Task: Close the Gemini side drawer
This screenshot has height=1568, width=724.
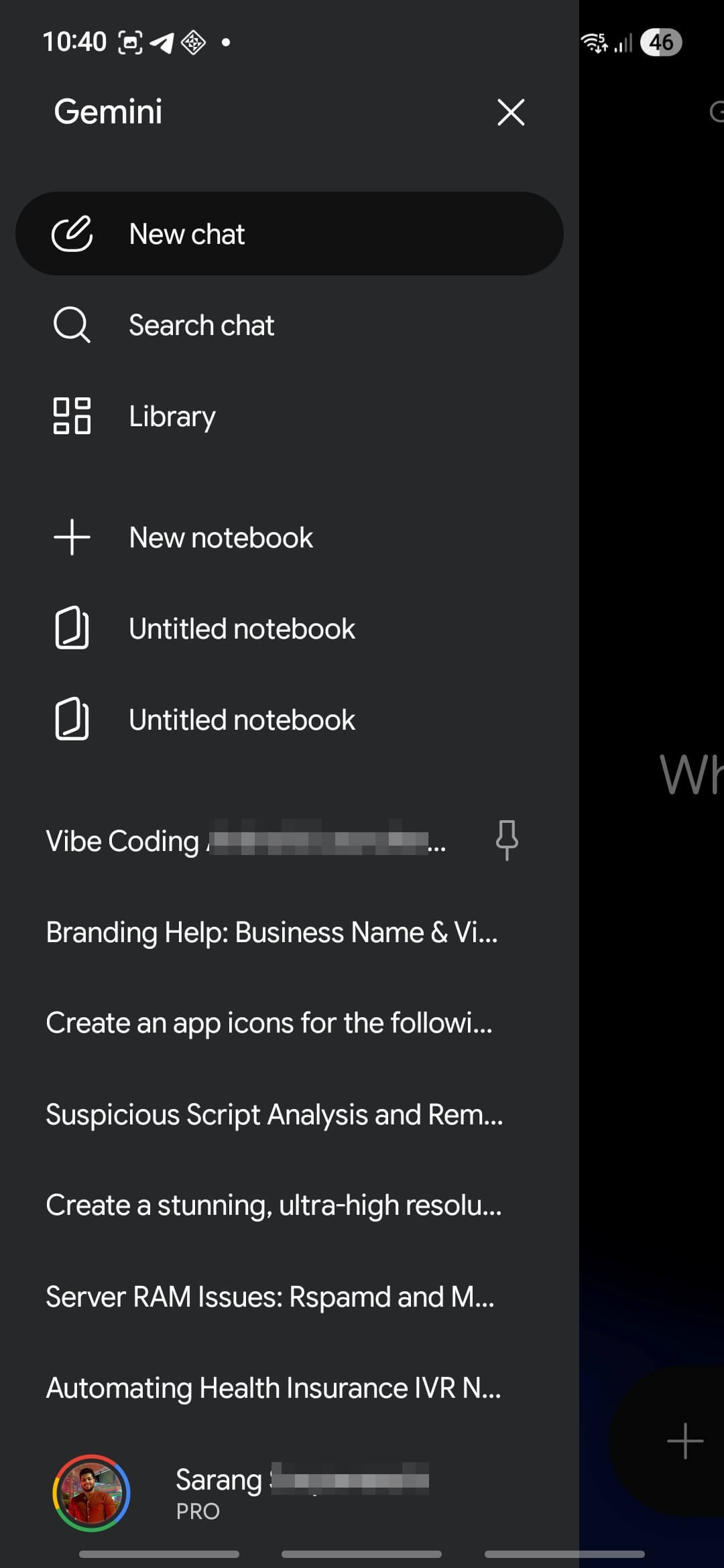Action: [x=511, y=112]
